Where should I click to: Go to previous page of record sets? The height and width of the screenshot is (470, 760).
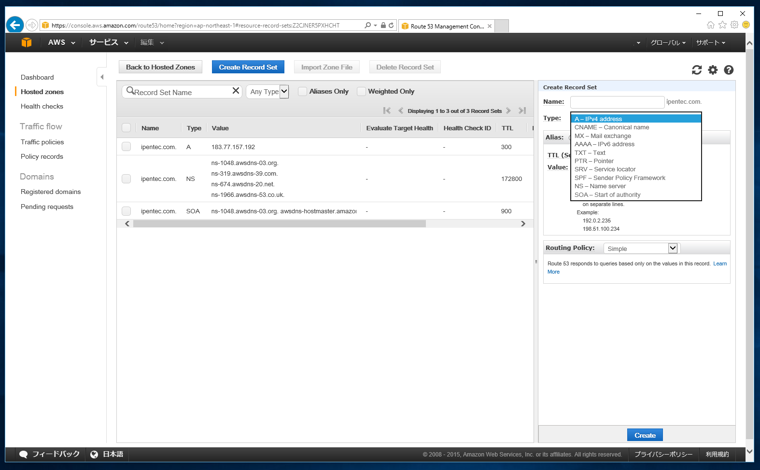400,110
